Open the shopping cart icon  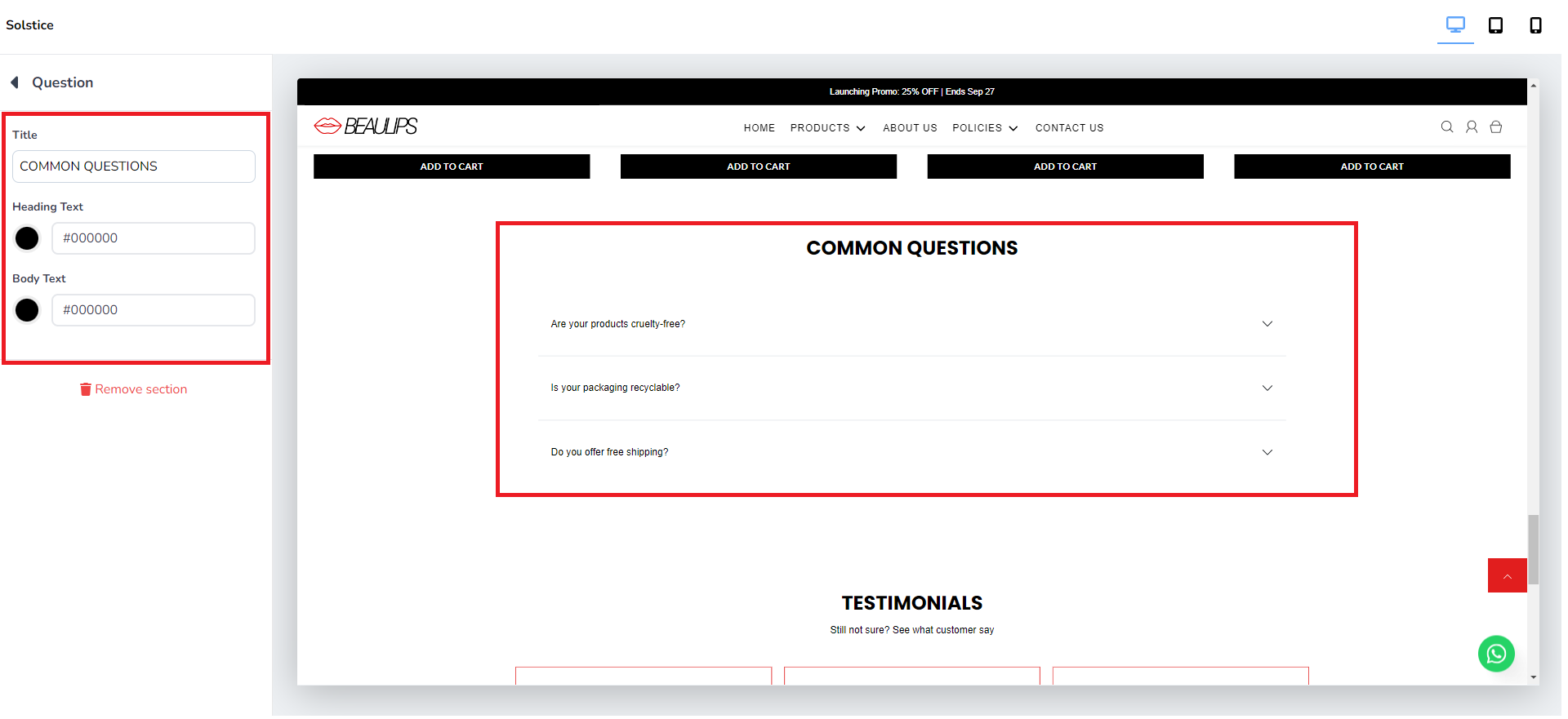[x=1496, y=127]
